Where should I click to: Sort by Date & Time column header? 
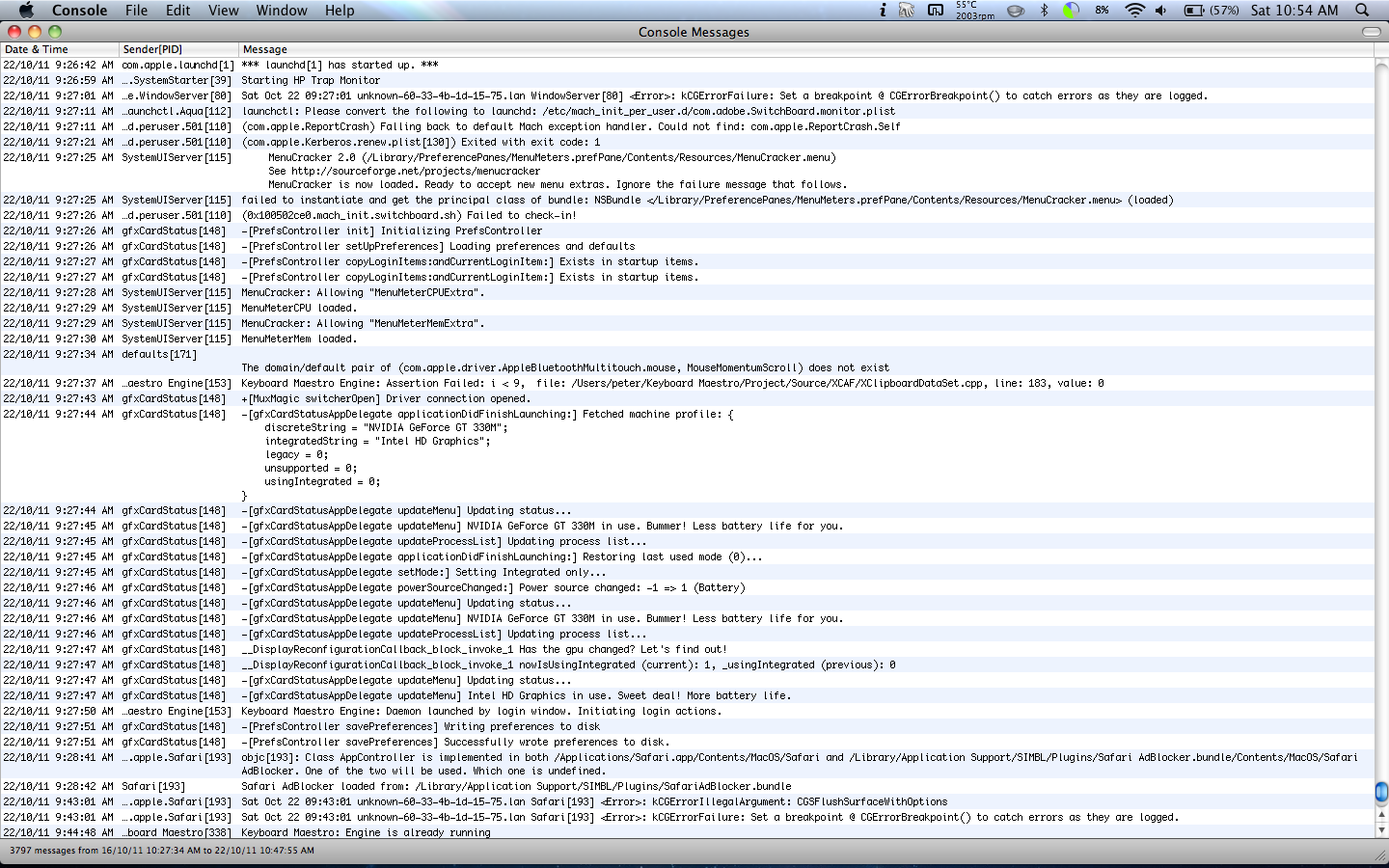pyautogui.click(x=60, y=49)
